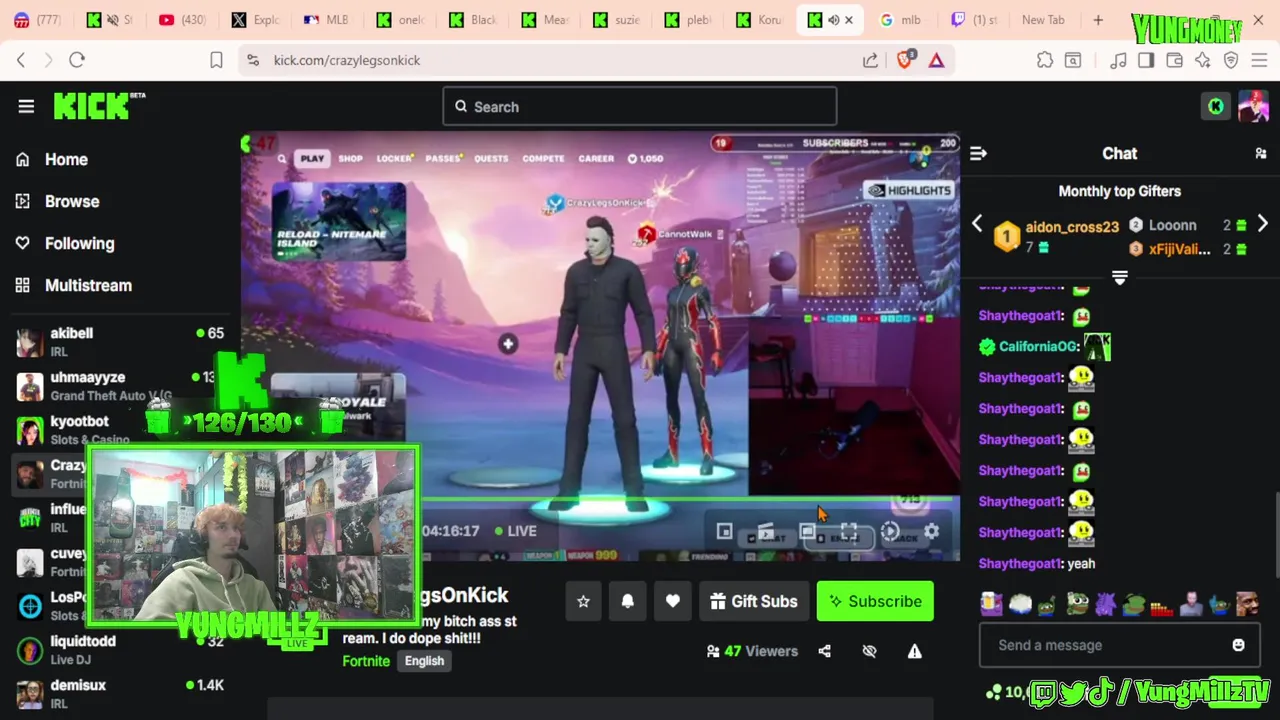Bookmark this page with bookmark icon
Image resolution: width=1280 pixels, height=720 pixels.
pos(216,60)
